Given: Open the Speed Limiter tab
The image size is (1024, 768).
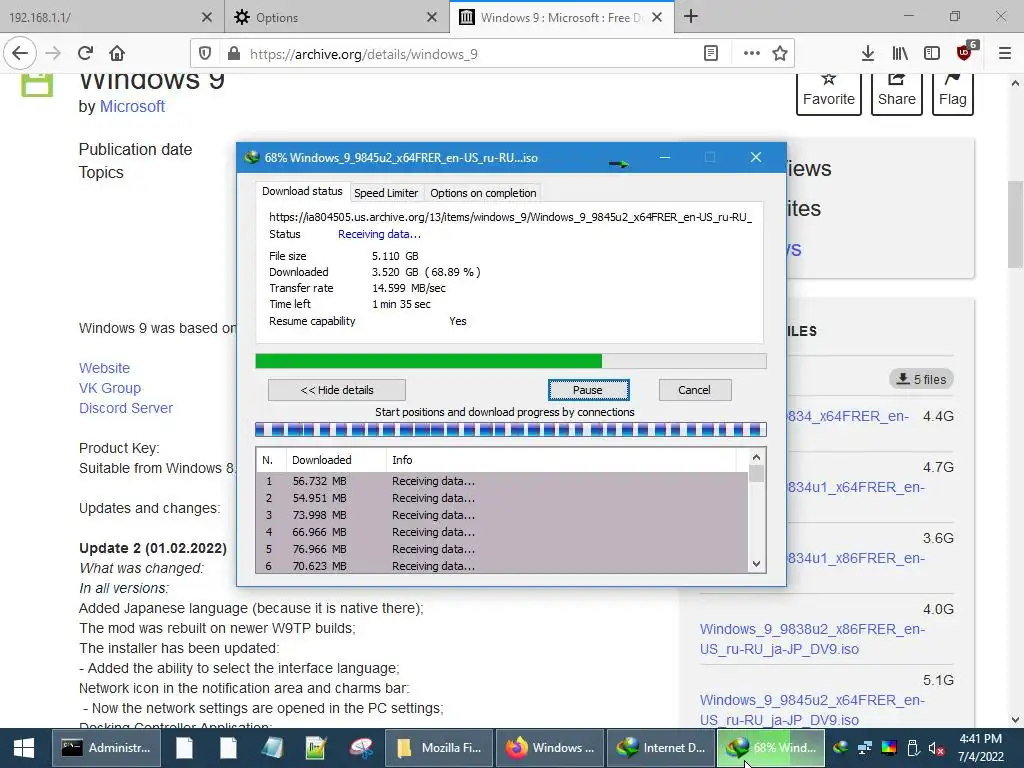Looking at the screenshot, I should point(386,193).
